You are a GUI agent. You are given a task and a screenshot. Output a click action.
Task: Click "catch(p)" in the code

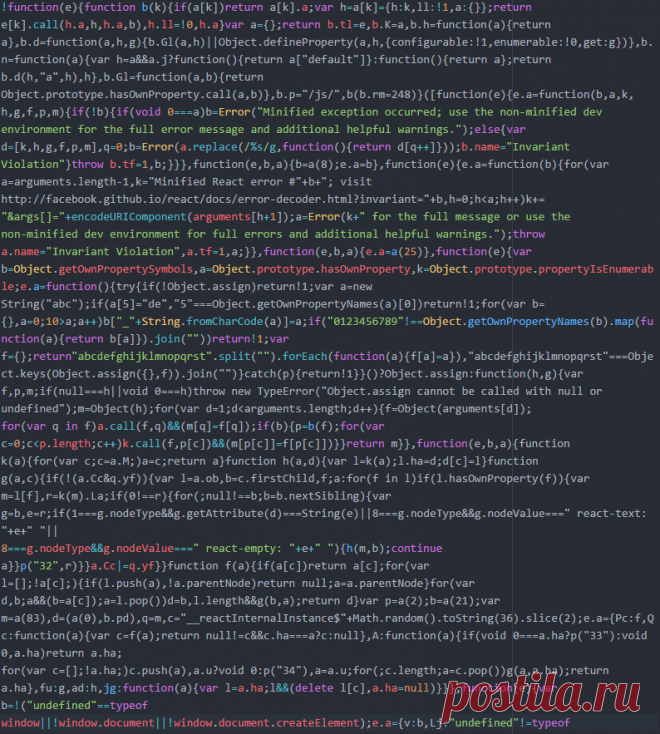pyautogui.click(x=270, y=374)
